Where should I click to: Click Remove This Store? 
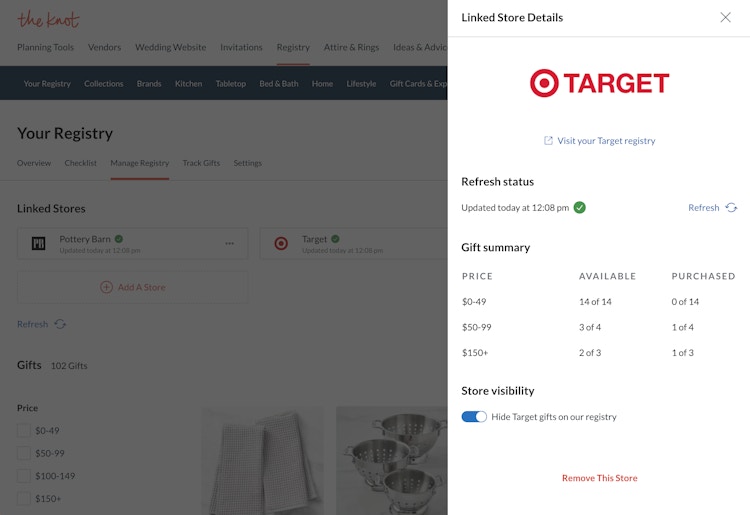599,478
